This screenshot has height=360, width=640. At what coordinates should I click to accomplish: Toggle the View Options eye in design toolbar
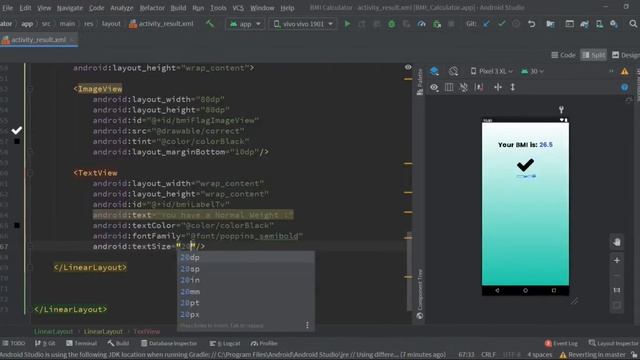(x=434, y=87)
